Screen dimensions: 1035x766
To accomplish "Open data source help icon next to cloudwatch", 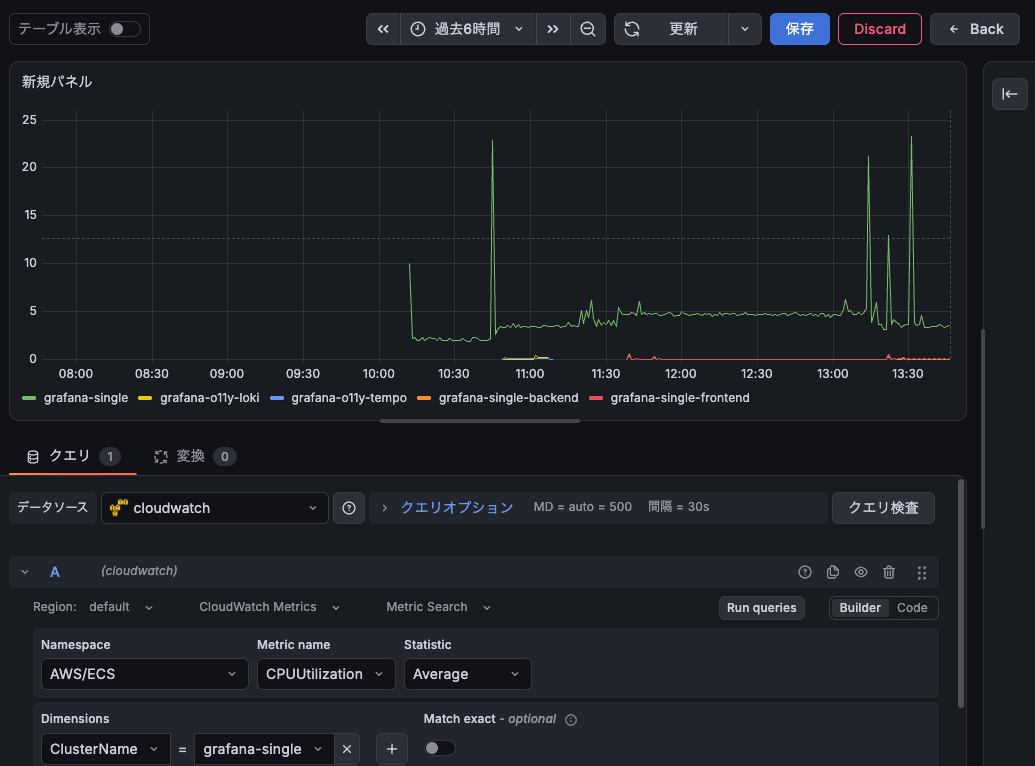I will tap(349, 508).
